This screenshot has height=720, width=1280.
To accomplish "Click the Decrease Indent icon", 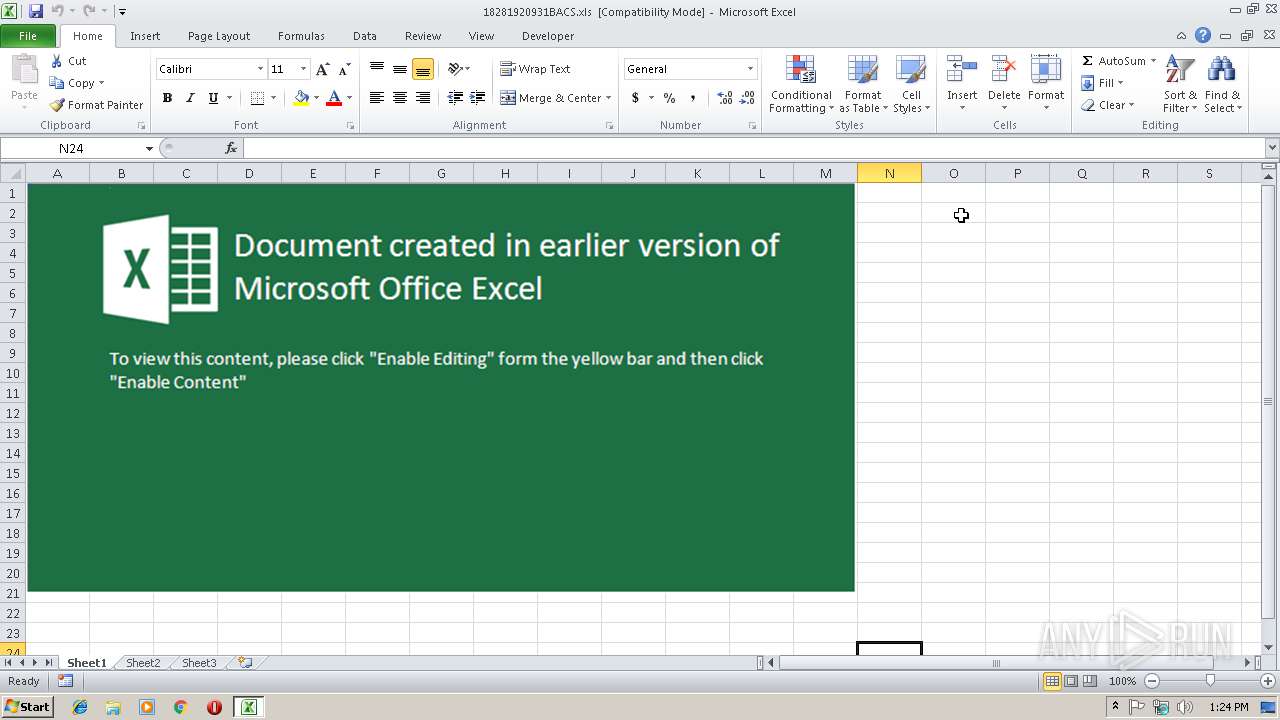I will pyautogui.click(x=455, y=98).
